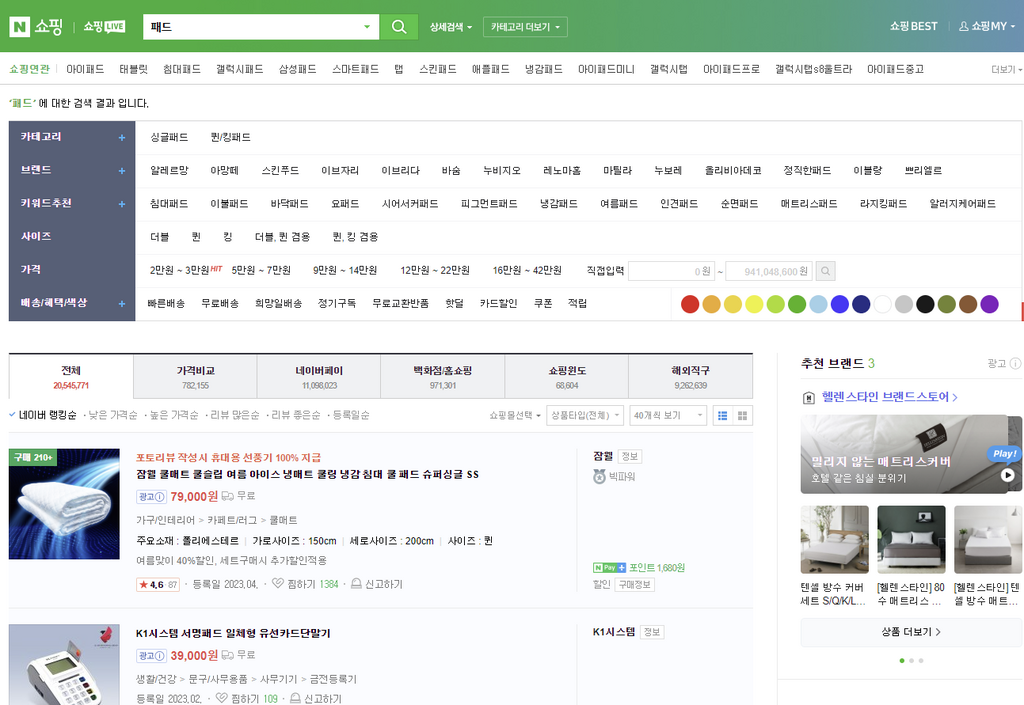
Task: Expand the 배송/혜택/색상 filter plus icon
Action: 121,304
